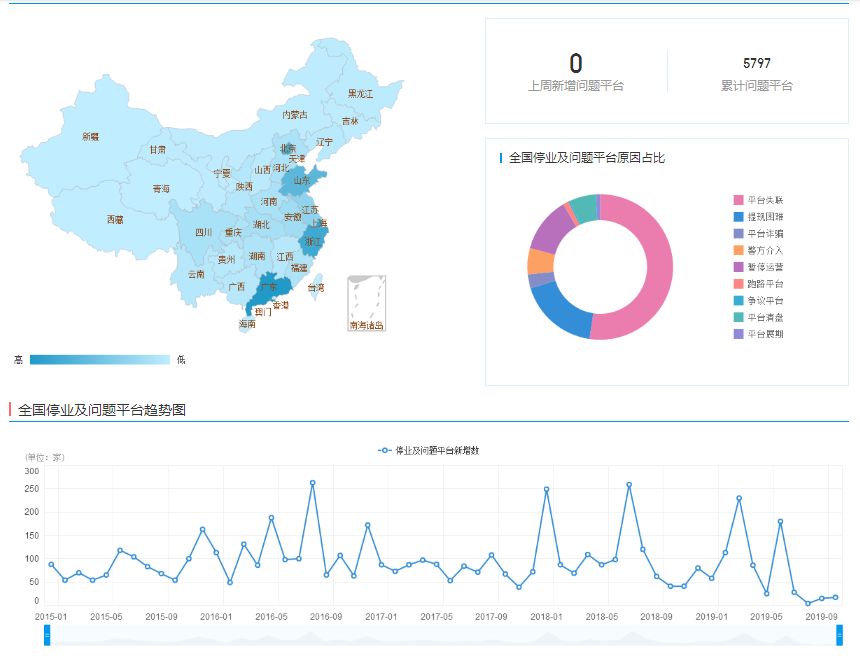This screenshot has width=860, height=658.
Task: Click the left handle of the timeline zoom slider
Action: (47, 634)
